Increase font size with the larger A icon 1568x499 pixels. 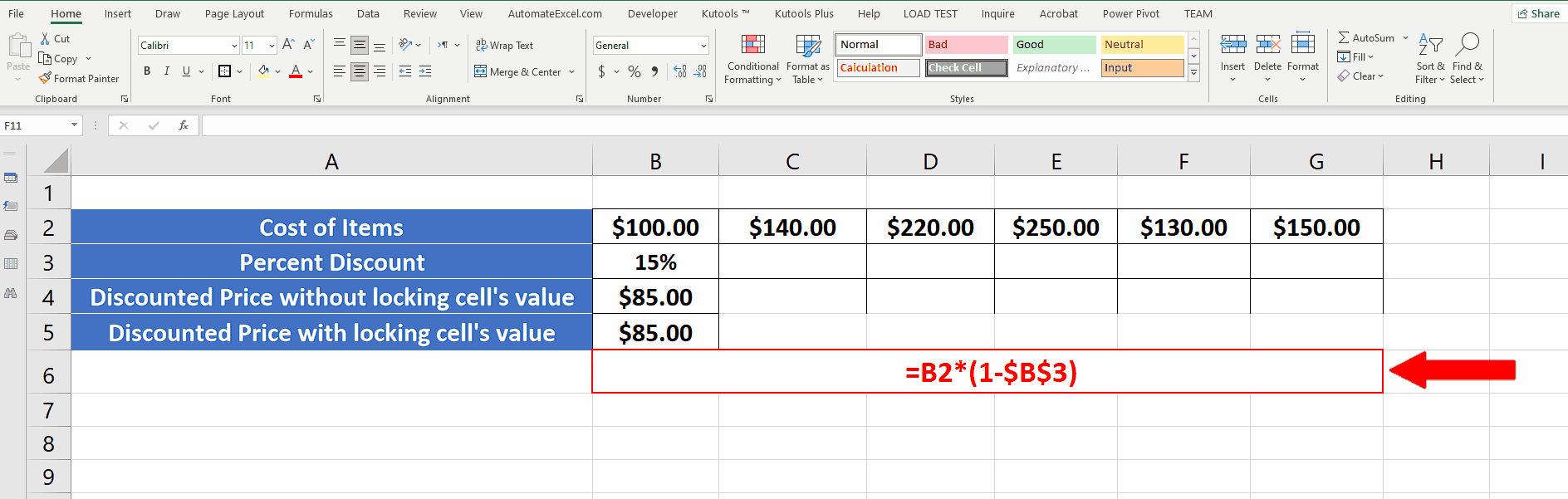[x=288, y=45]
